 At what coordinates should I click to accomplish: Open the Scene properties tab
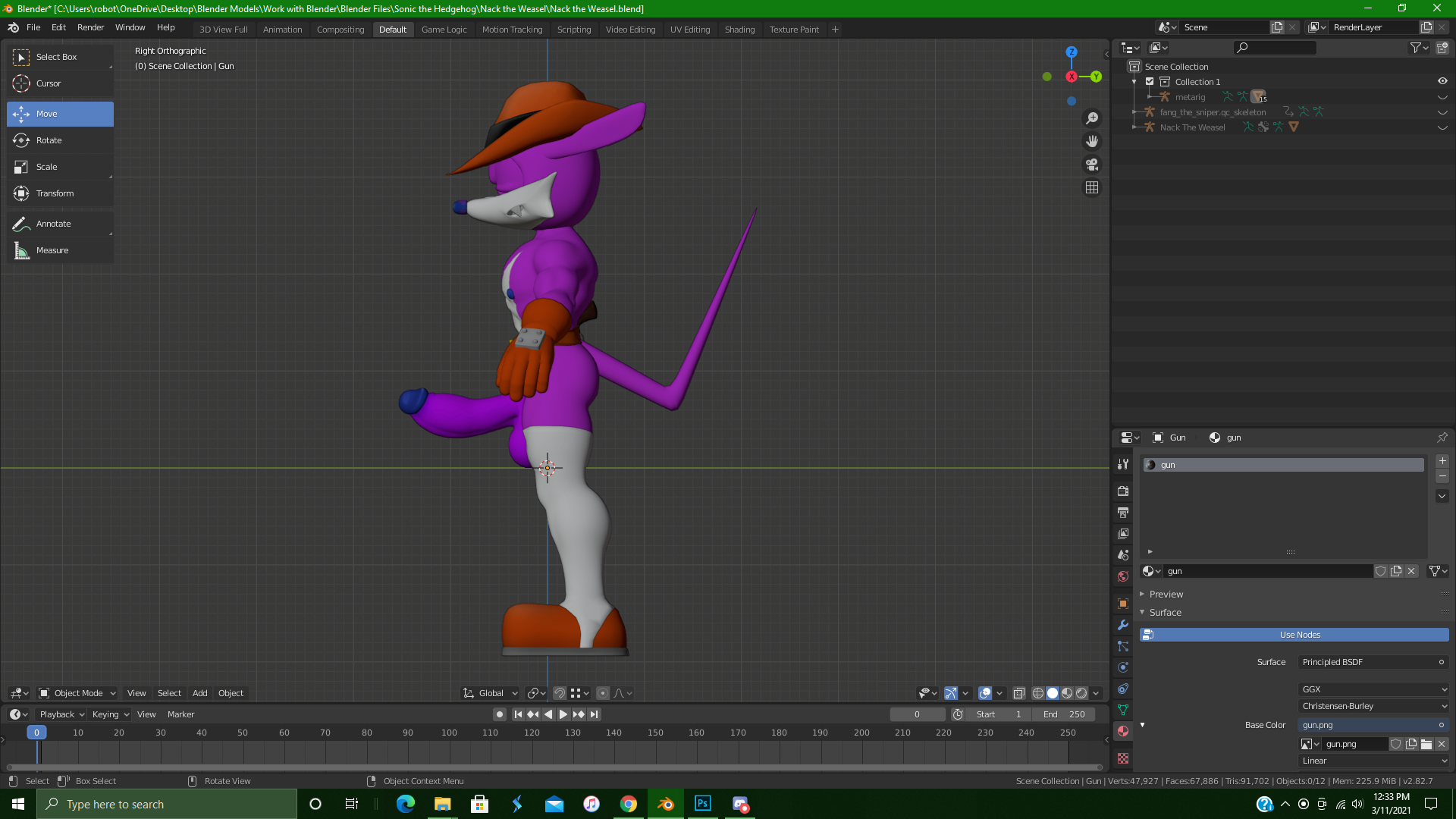[1123, 555]
